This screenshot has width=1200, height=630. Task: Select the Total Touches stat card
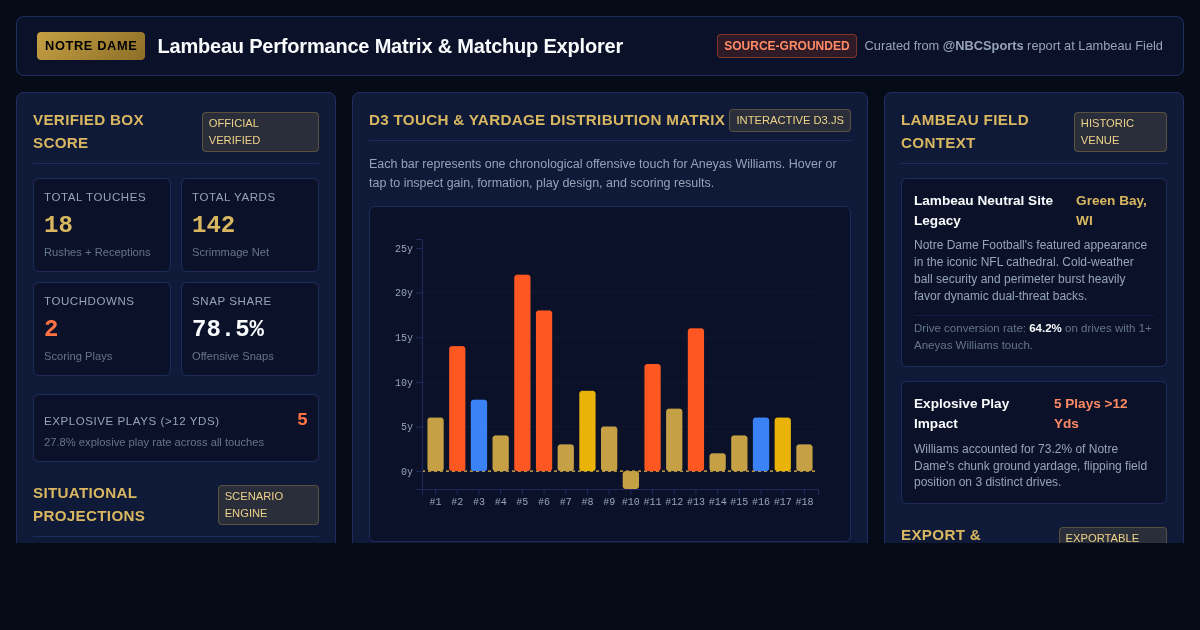click(x=102, y=225)
